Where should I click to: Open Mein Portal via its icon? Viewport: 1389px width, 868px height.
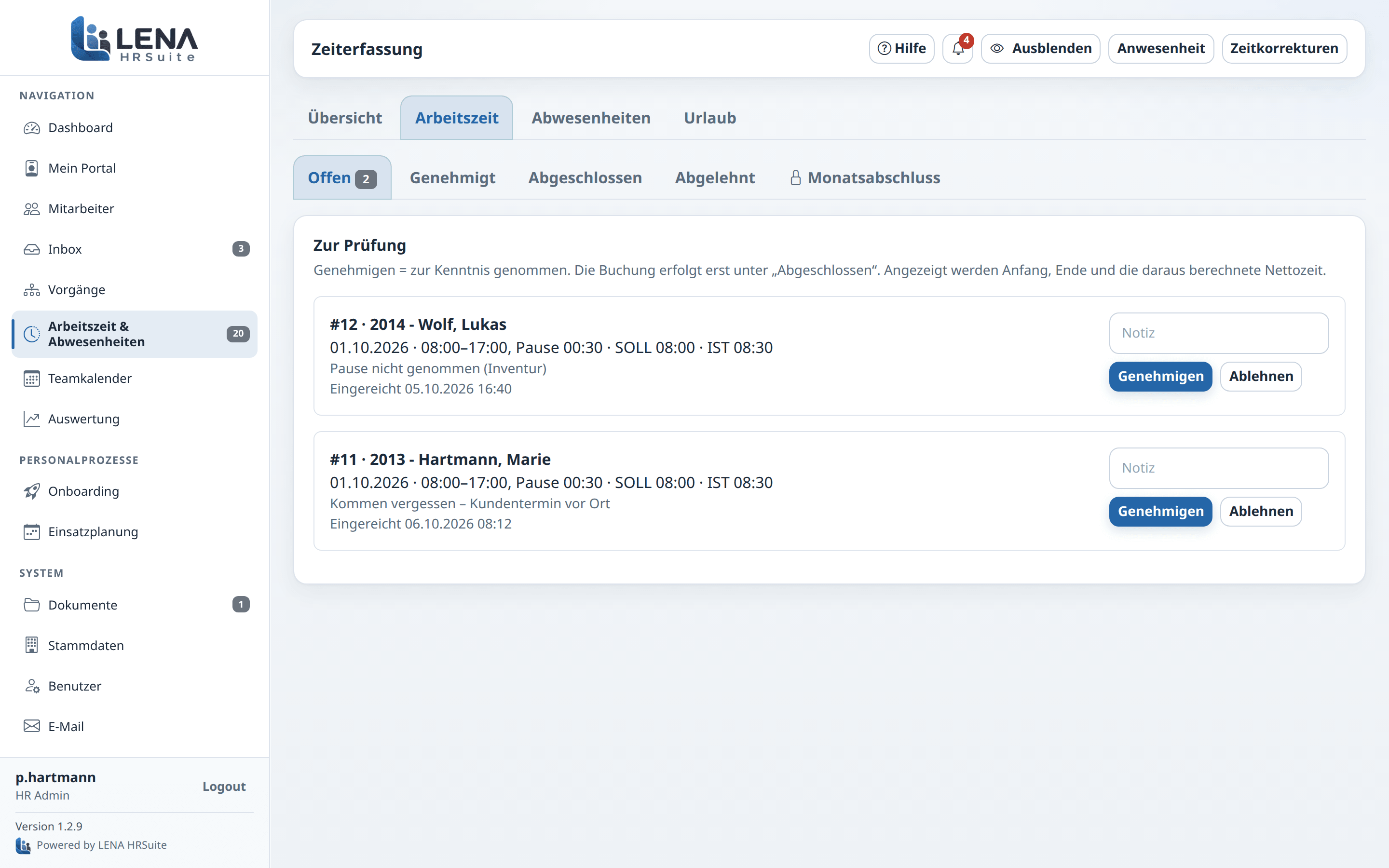(31, 168)
